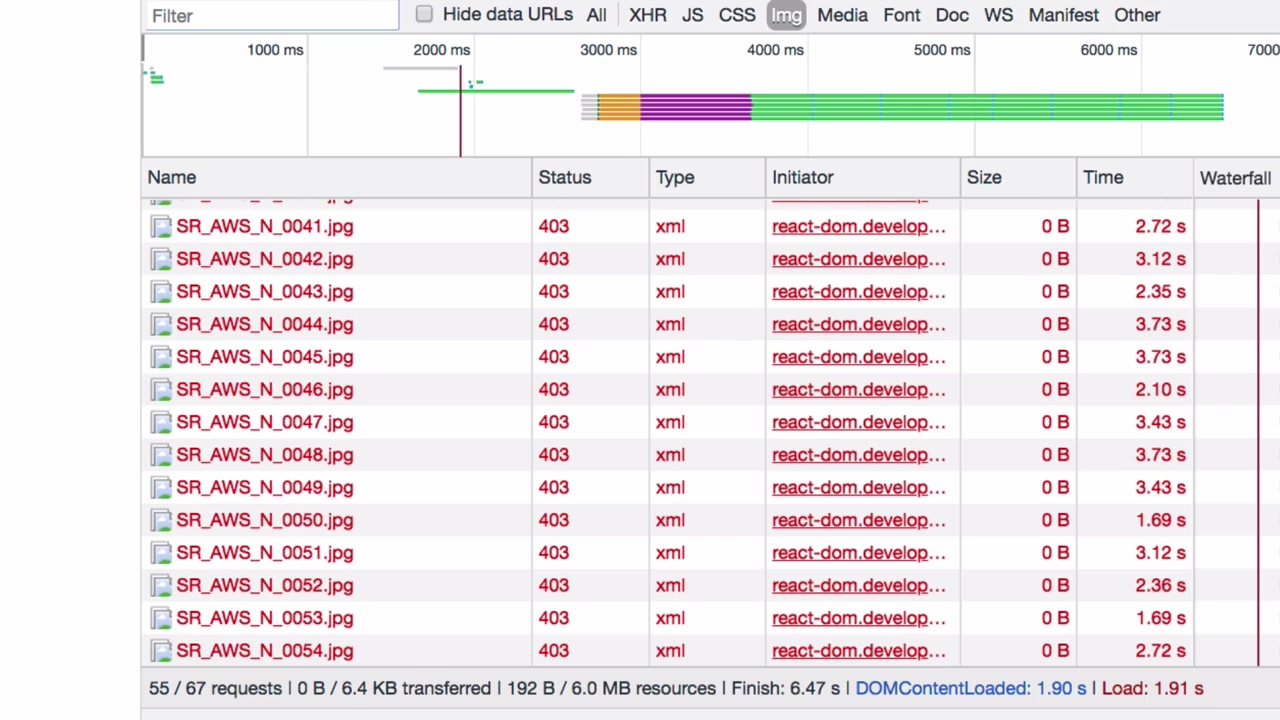Click the image file icon beside SR_AWS_N_0044.jpg
1280x720 pixels.
(x=161, y=325)
